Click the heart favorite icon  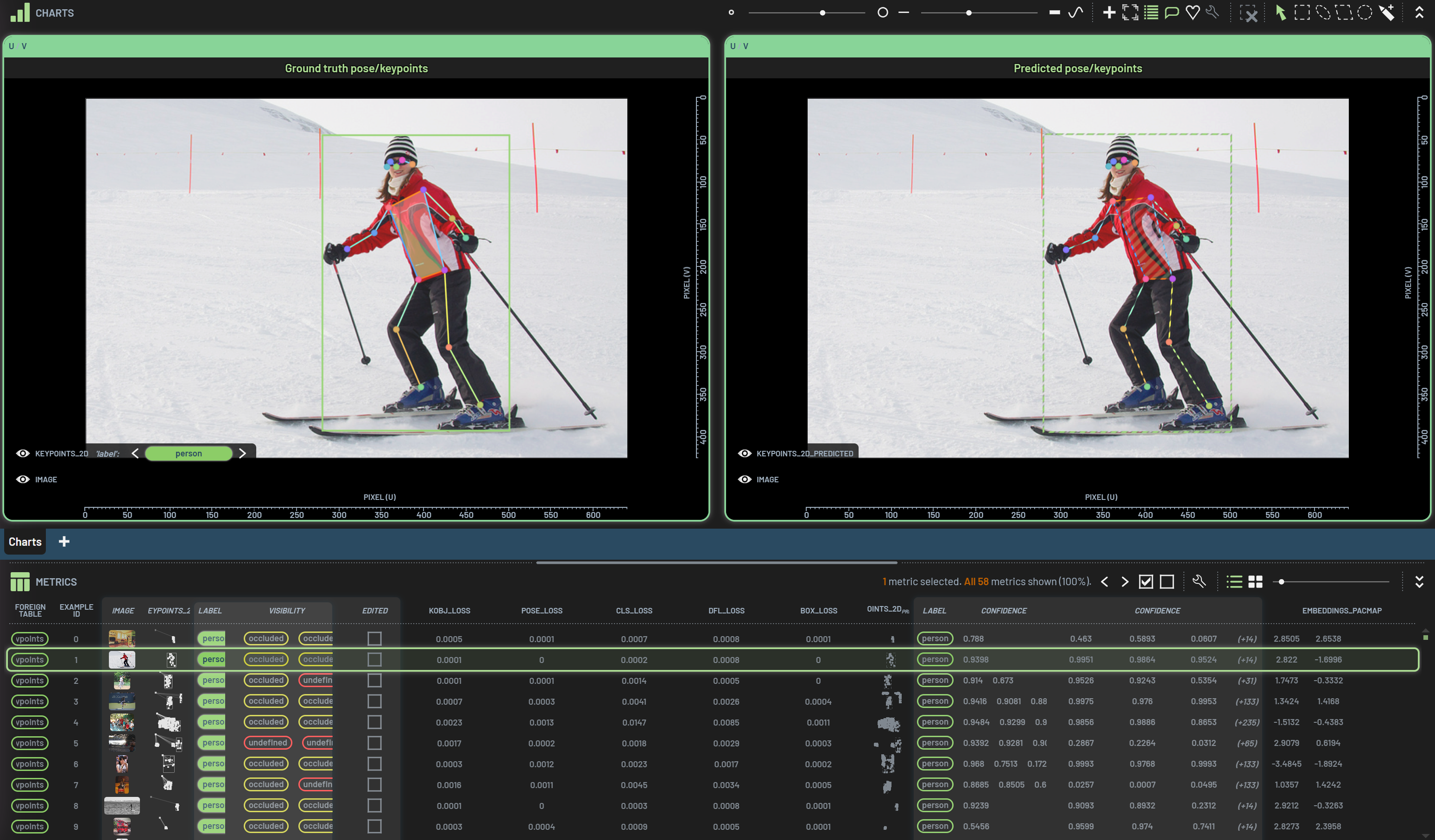coord(1192,13)
